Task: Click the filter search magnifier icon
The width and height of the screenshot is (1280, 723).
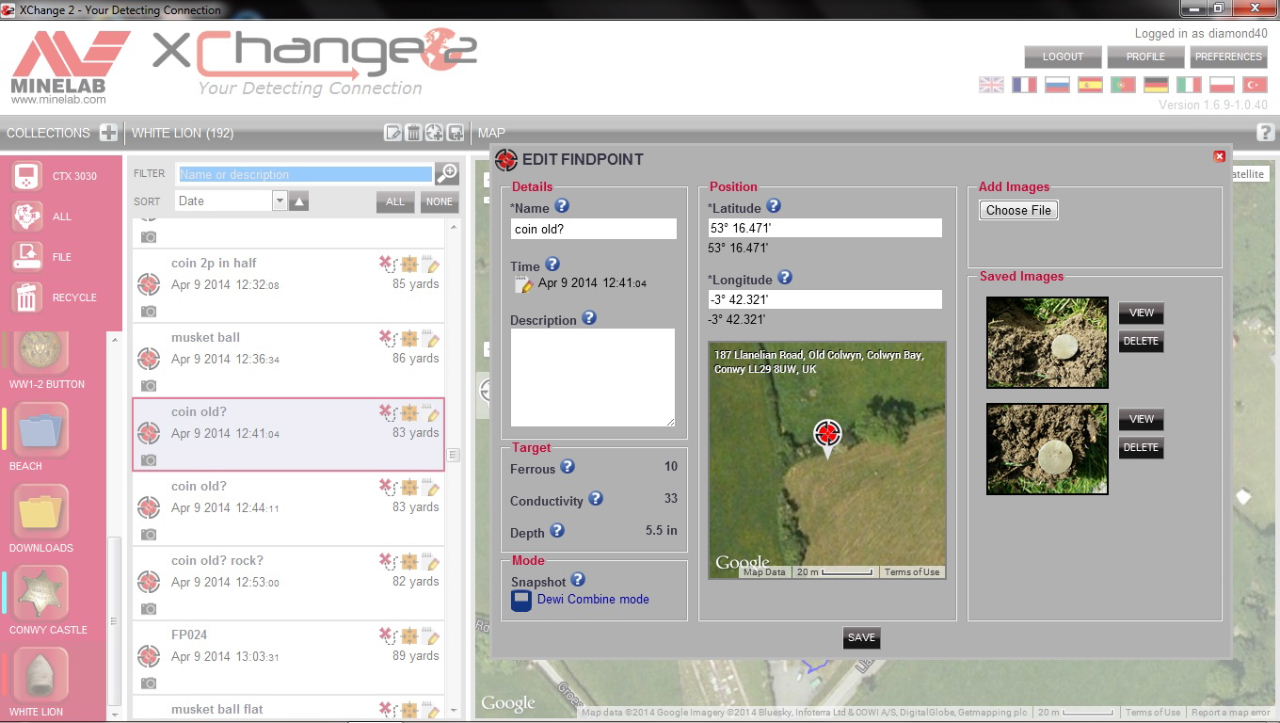Action: (447, 173)
